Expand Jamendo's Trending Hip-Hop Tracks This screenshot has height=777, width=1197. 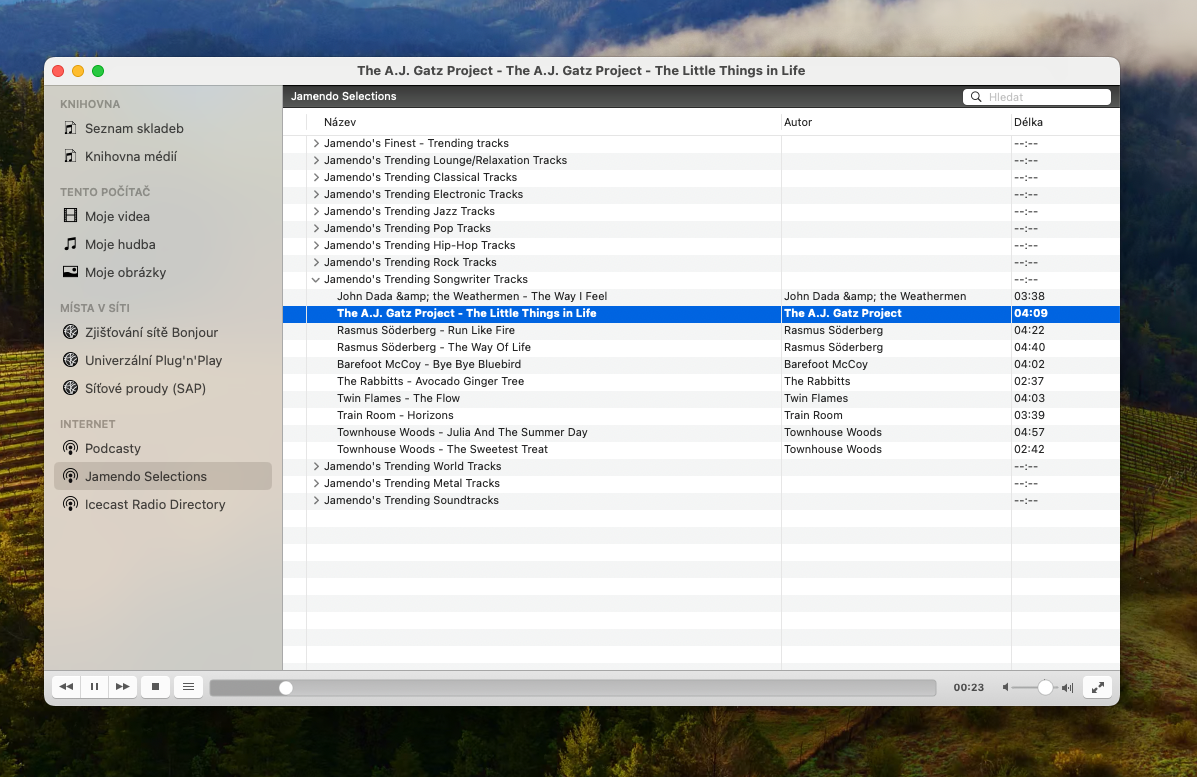[316, 245]
